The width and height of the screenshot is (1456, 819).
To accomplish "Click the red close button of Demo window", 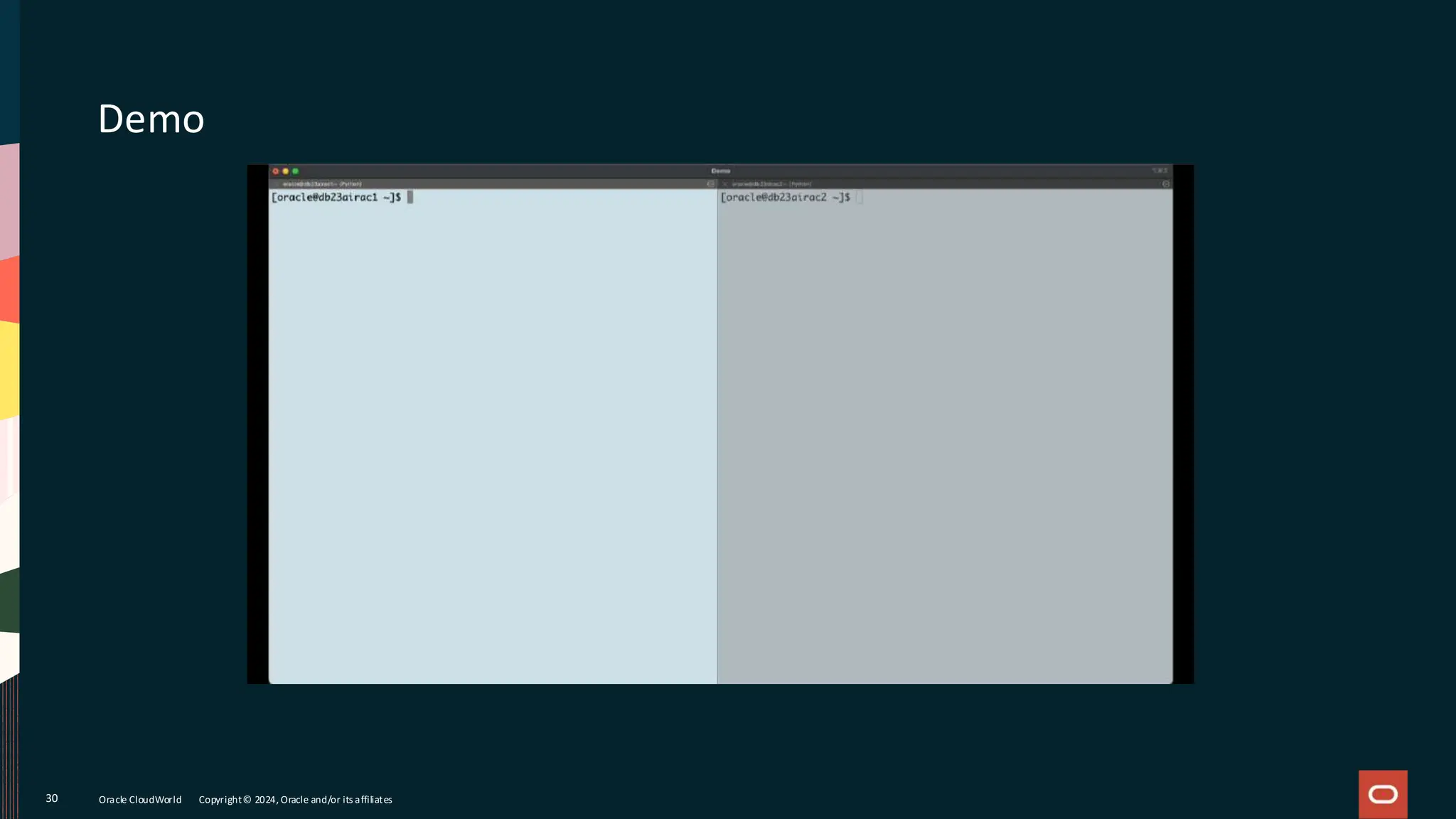I will click(276, 171).
